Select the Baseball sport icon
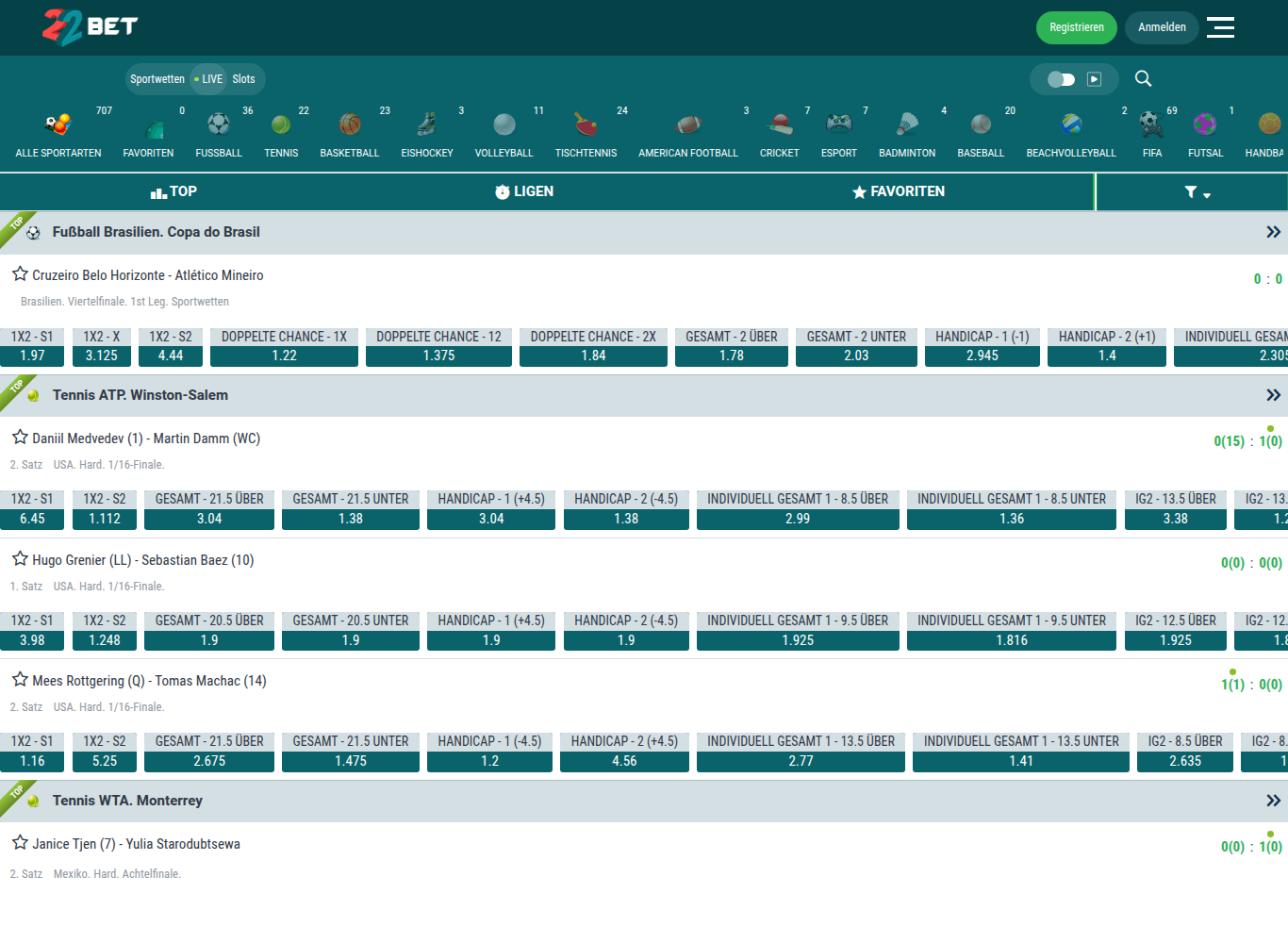 tap(981, 124)
